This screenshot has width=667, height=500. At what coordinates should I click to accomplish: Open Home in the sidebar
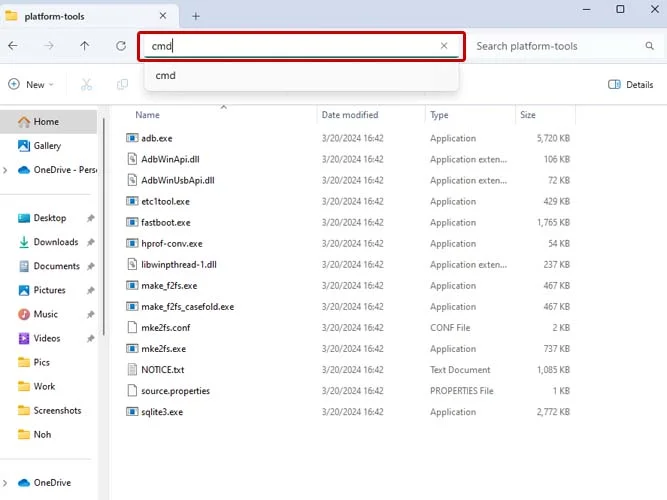(x=46, y=122)
